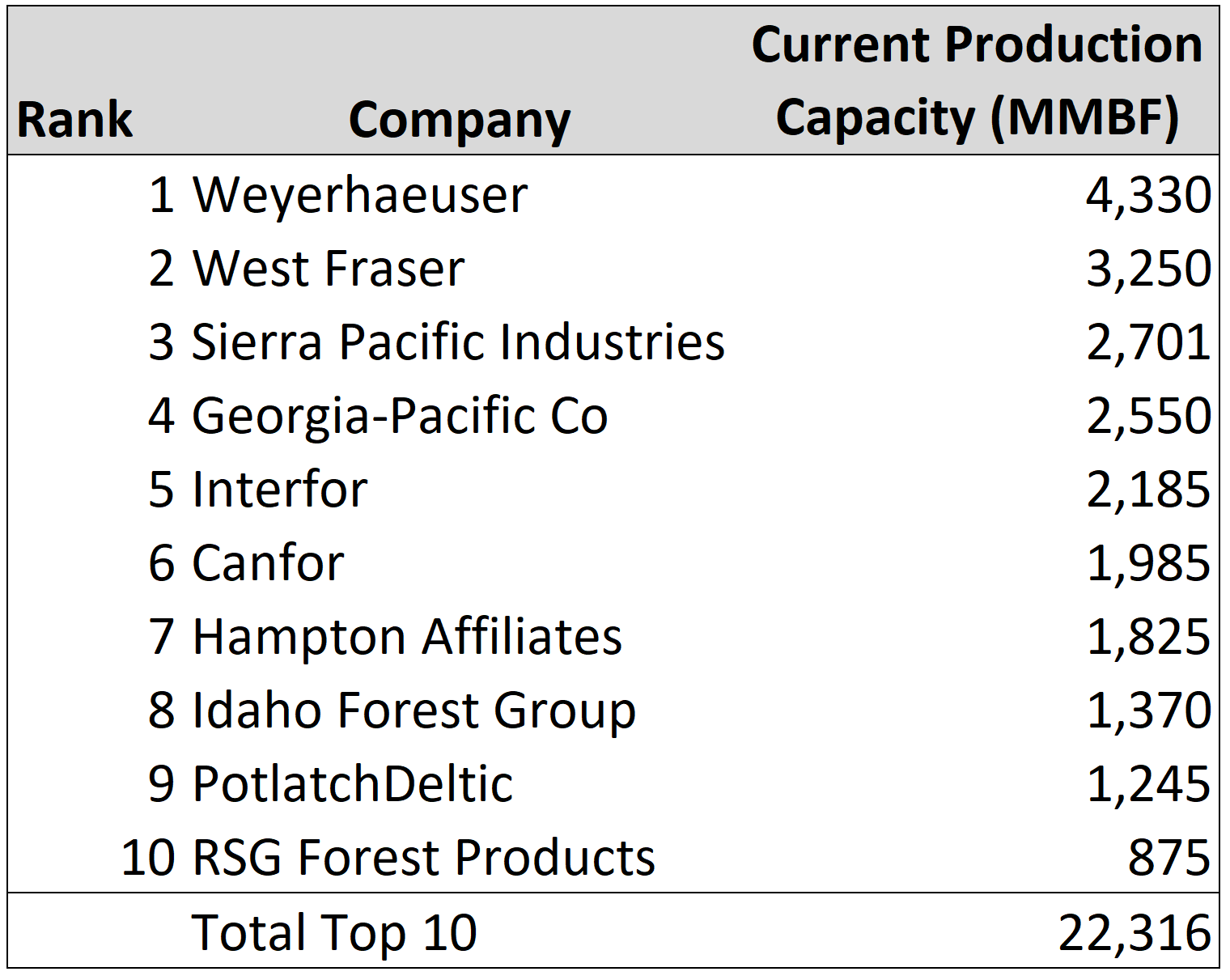Select the Interfor company cell

click(x=280, y=490)
